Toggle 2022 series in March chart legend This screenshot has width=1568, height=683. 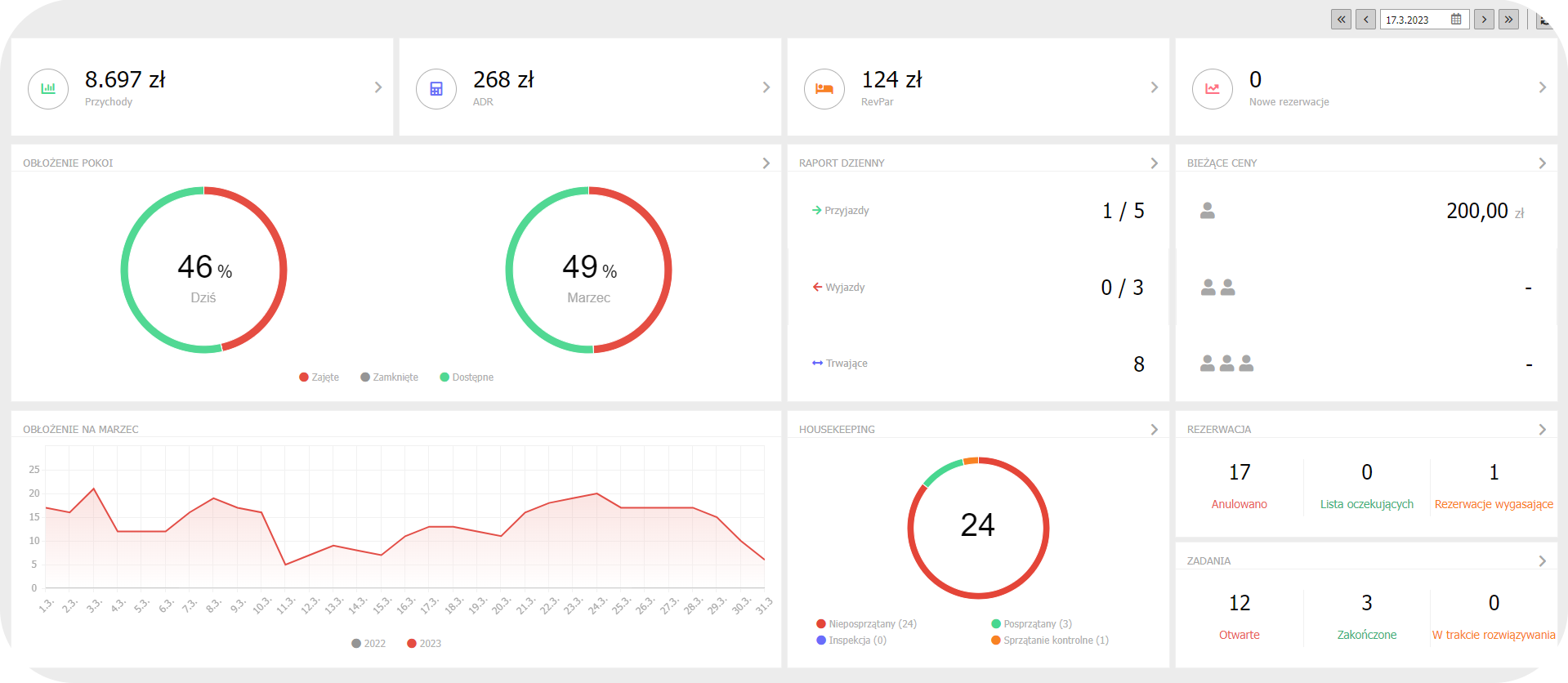[x=369, y=644]
